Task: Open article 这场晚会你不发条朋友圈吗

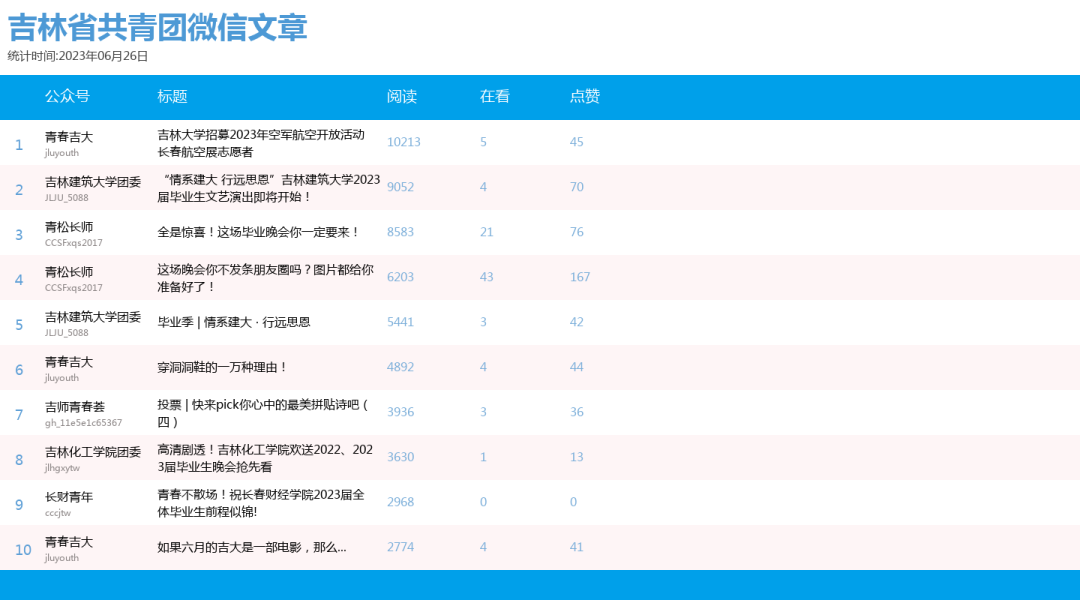Action: 266,278
